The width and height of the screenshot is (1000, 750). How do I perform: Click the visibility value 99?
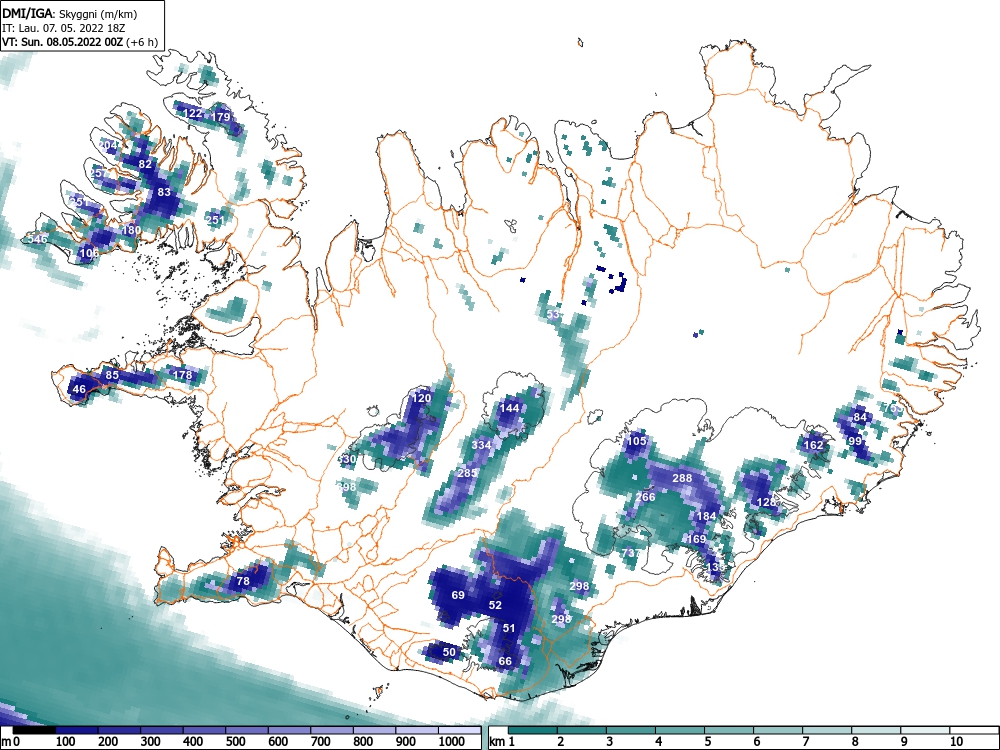[x=855, y=441]
